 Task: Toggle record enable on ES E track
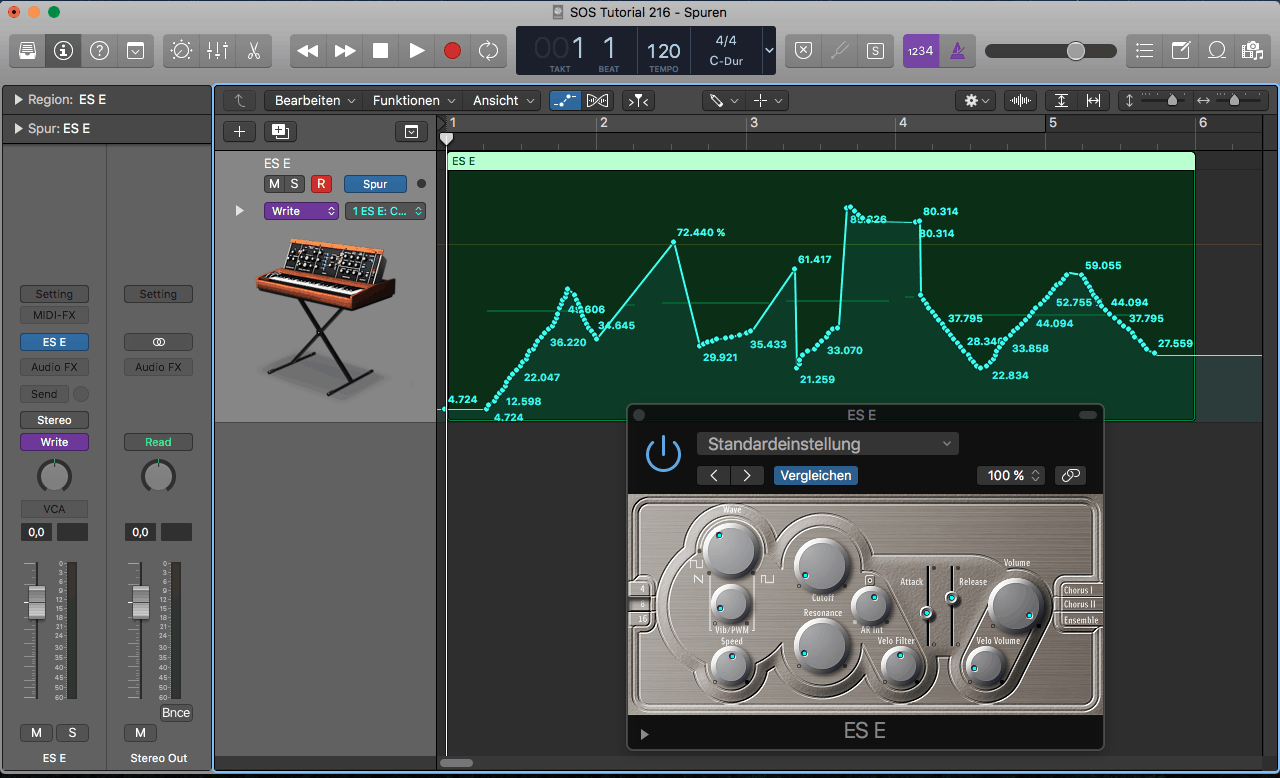(x=321, y=184)
